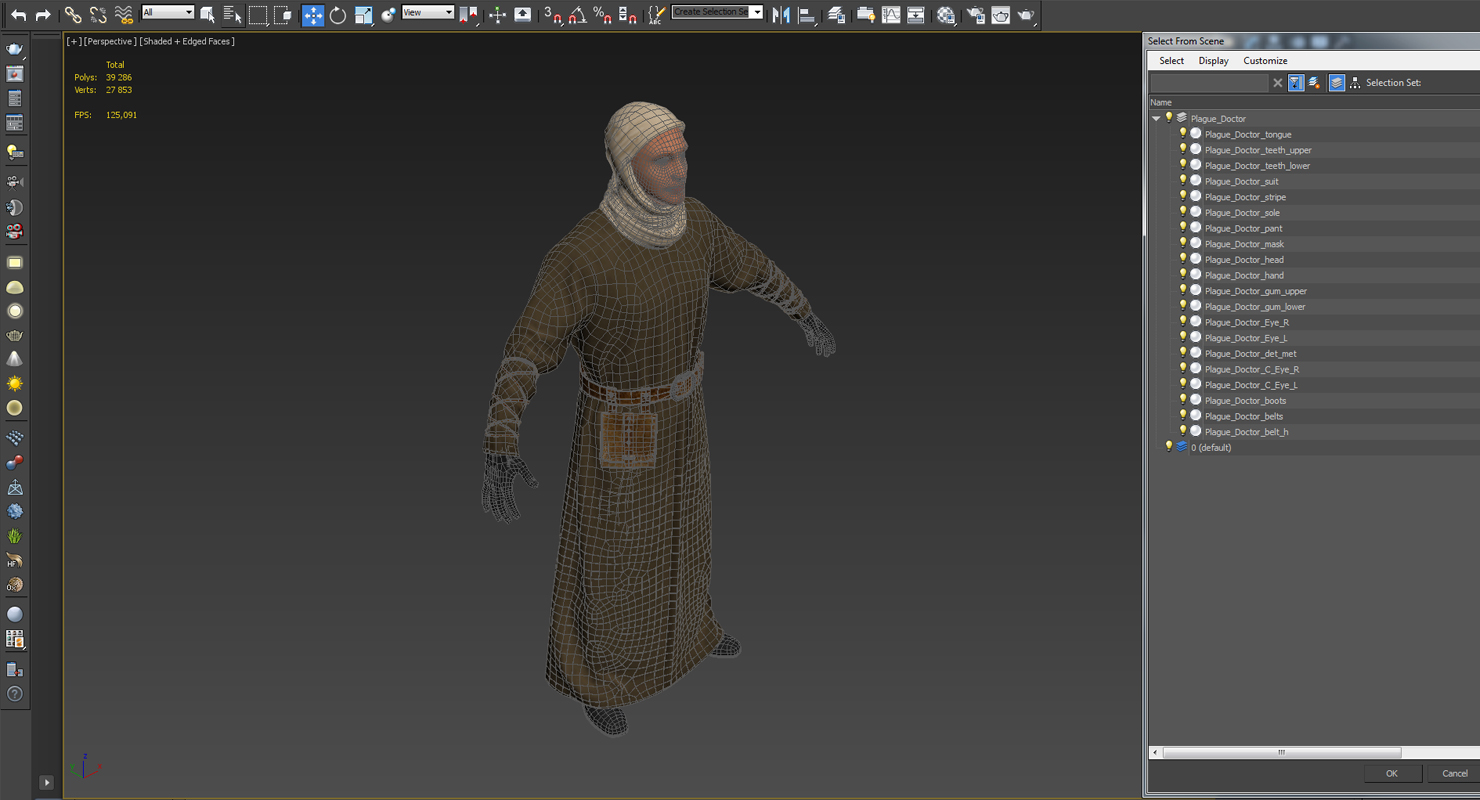Screen dimensions: 1480x800
Task: Open the Select menu in Select From Scene
Action: tap(1171, 61)
